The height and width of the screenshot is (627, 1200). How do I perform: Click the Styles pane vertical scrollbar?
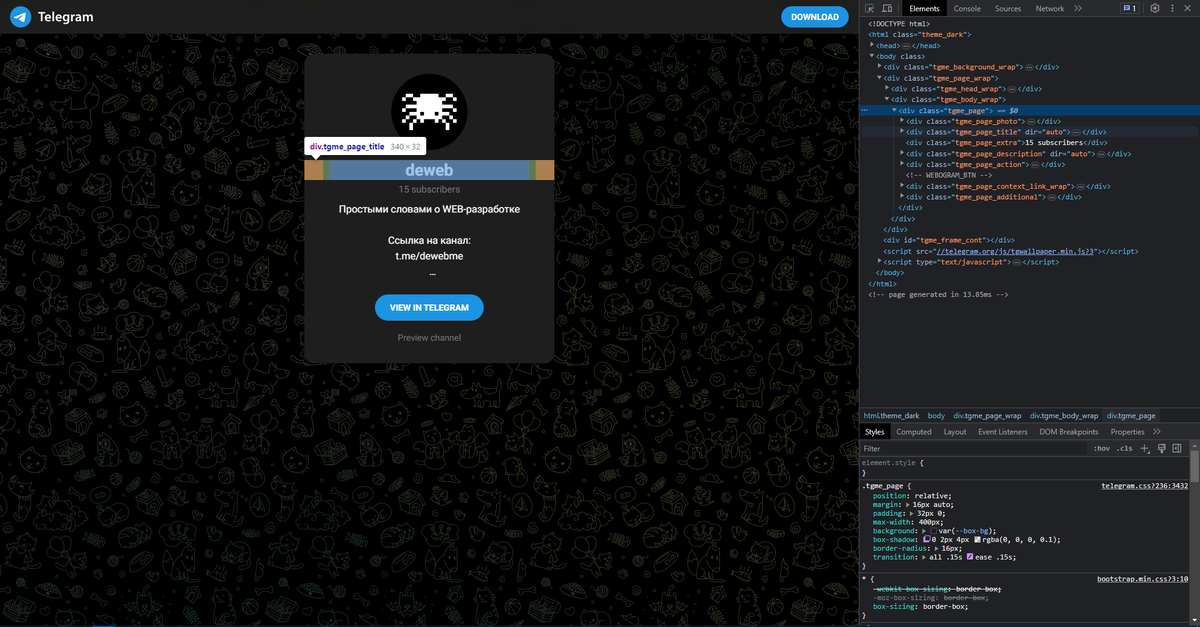coord(1194,467)
